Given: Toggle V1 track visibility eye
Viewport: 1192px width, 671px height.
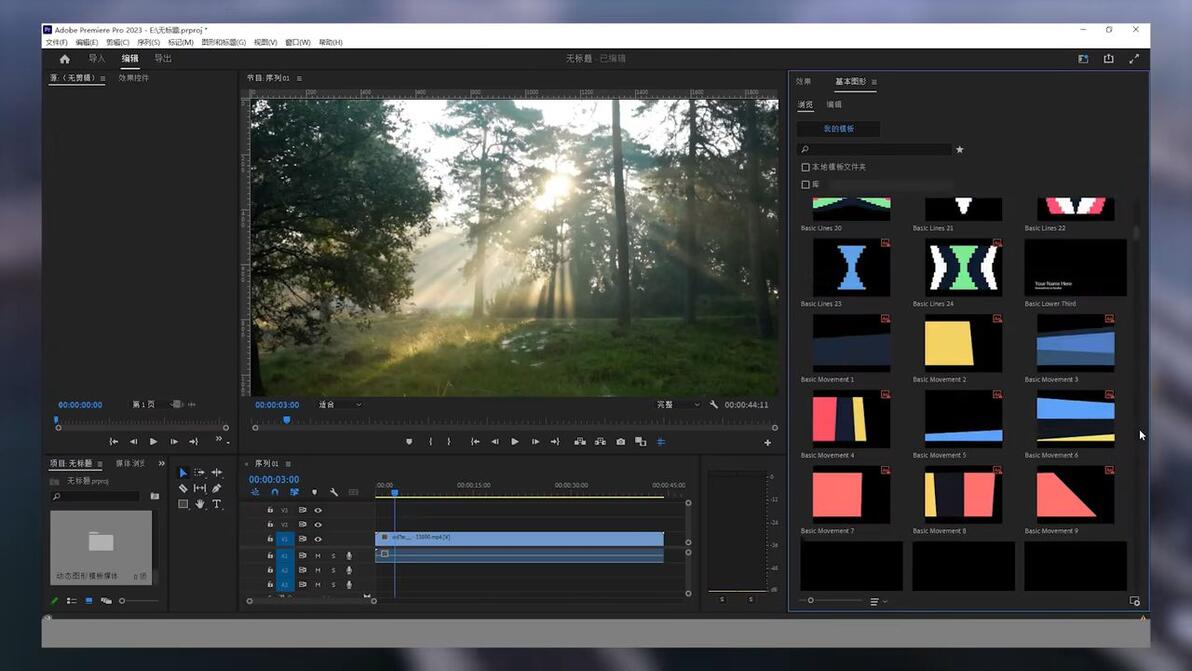Looking at the screenshot, I should point(318,539).
